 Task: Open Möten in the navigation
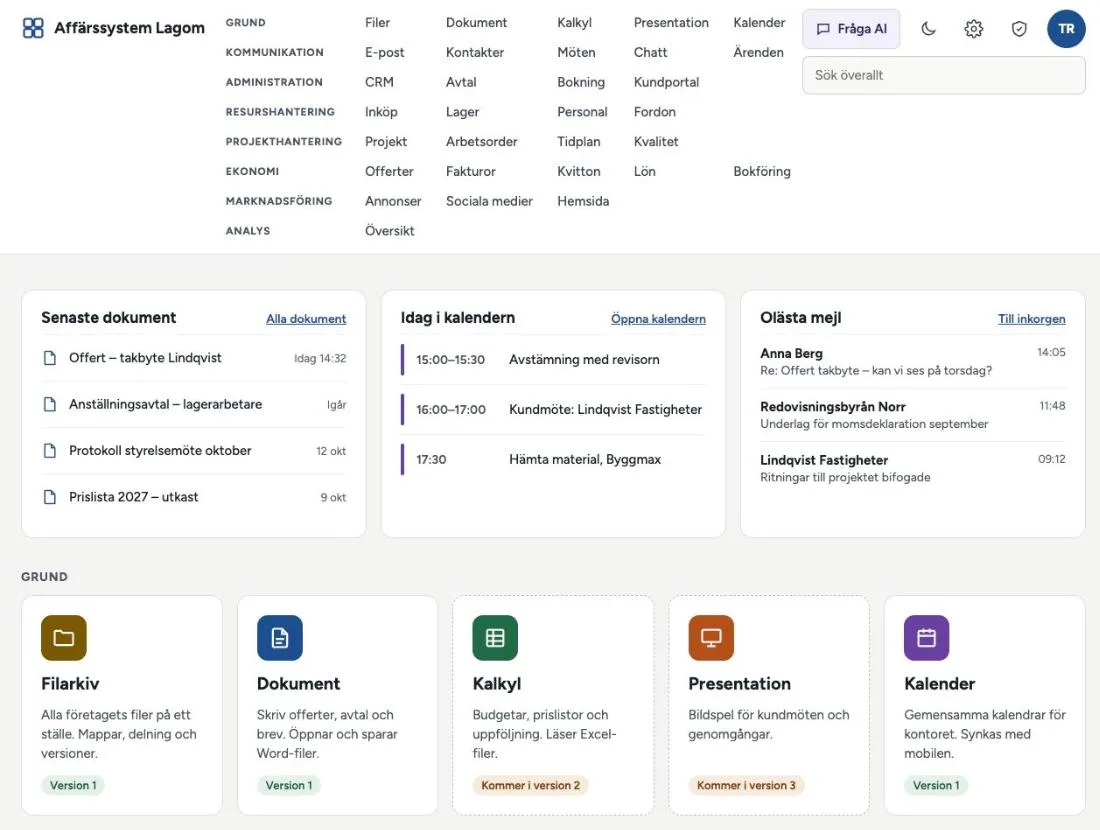576,53
